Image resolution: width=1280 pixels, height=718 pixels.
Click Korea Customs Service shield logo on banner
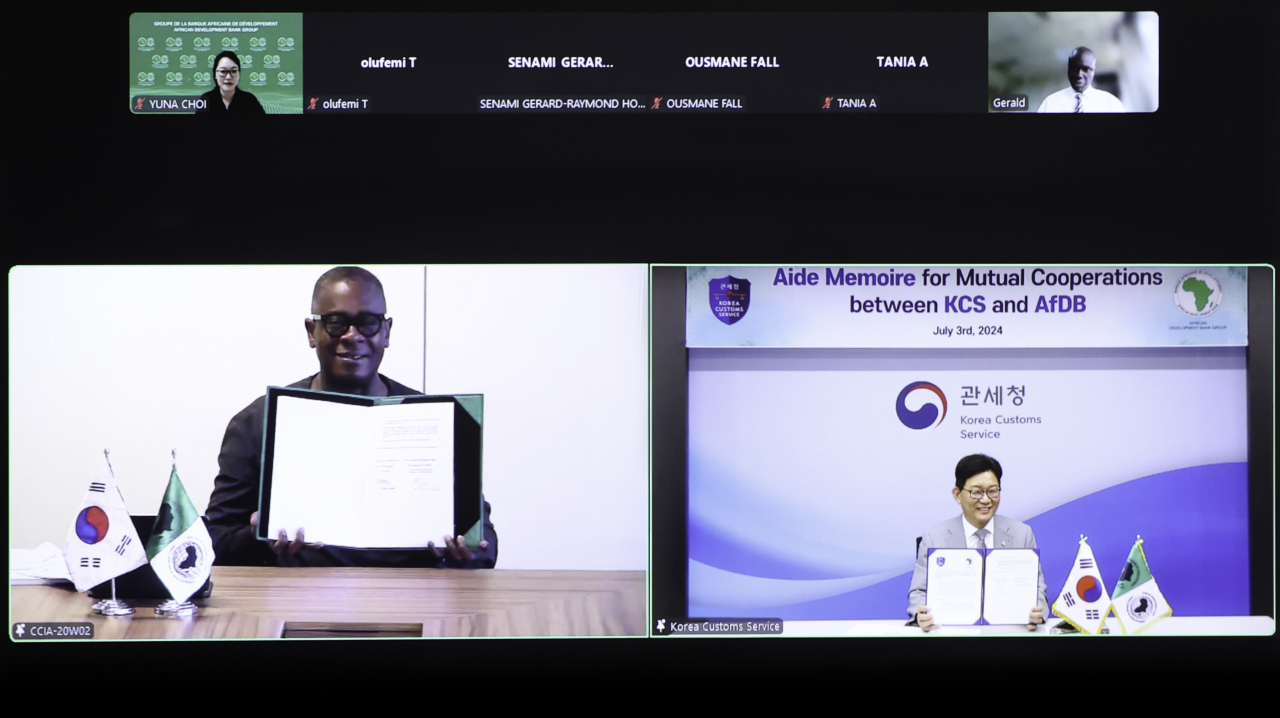(729, 300)
